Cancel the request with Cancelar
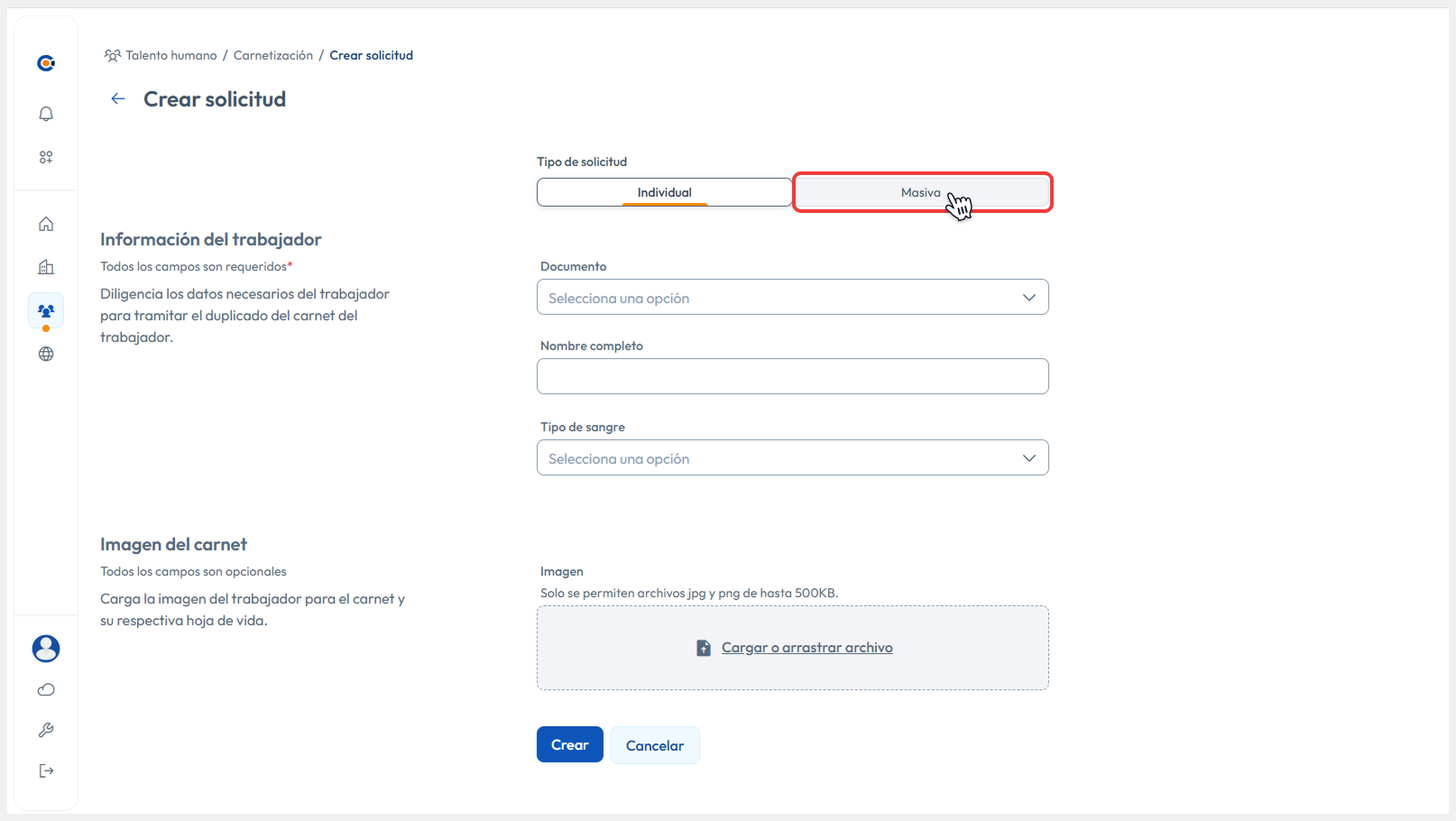1456x821 pixels. click(x=655, y=744)
